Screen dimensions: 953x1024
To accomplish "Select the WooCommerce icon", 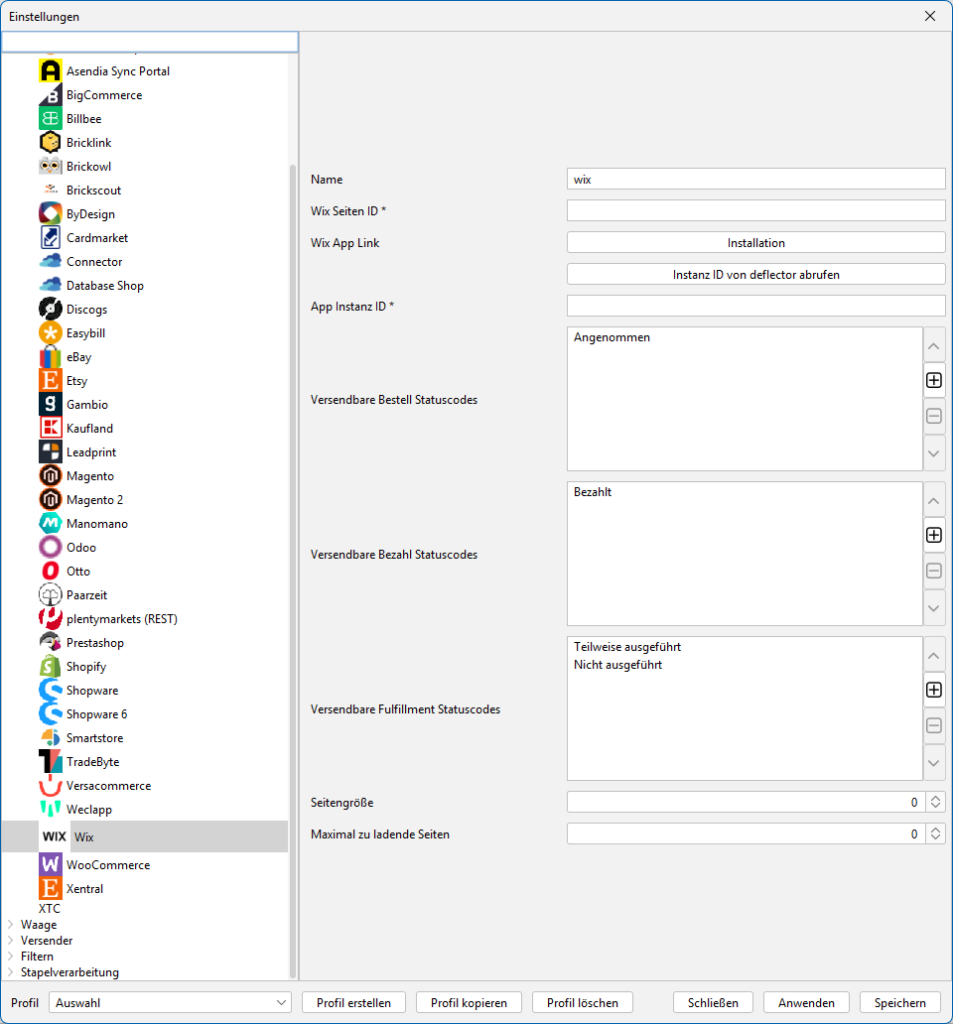I will click(50, 865).
